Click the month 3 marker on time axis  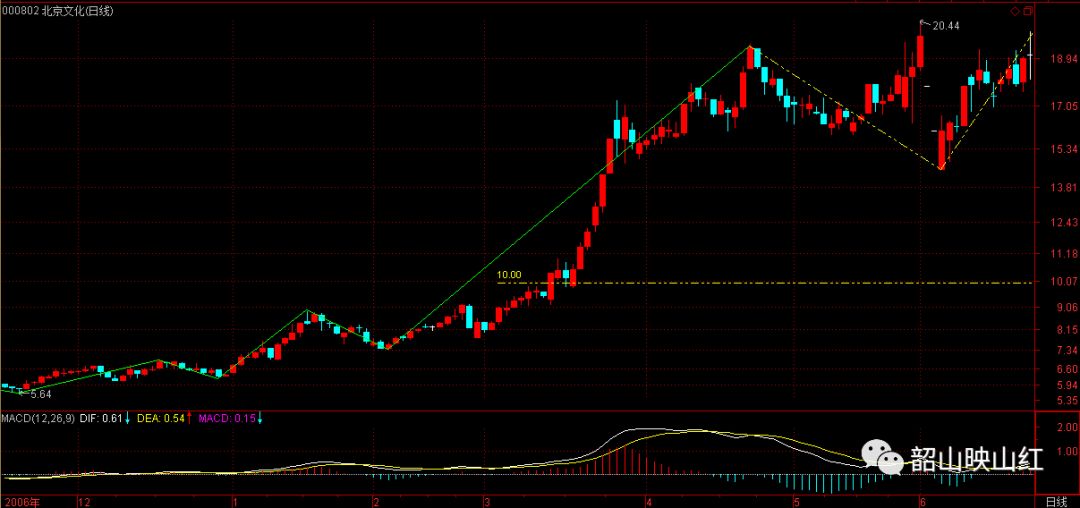(x=486, y=501)
